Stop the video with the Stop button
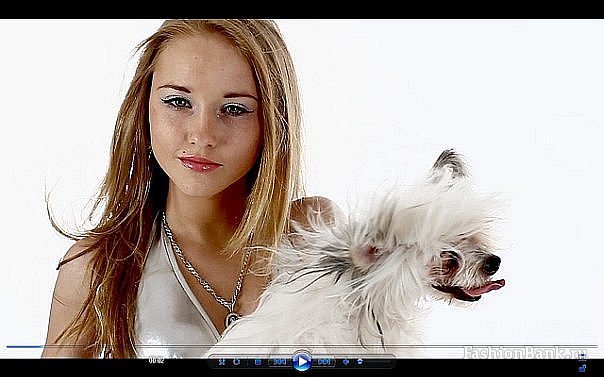The image size is (604, 377). click(258, 362)
